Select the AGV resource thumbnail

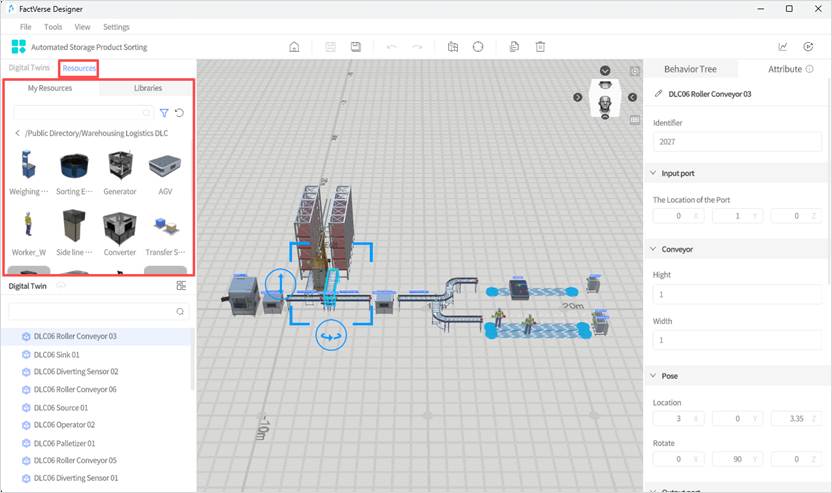tap(165, 171)
